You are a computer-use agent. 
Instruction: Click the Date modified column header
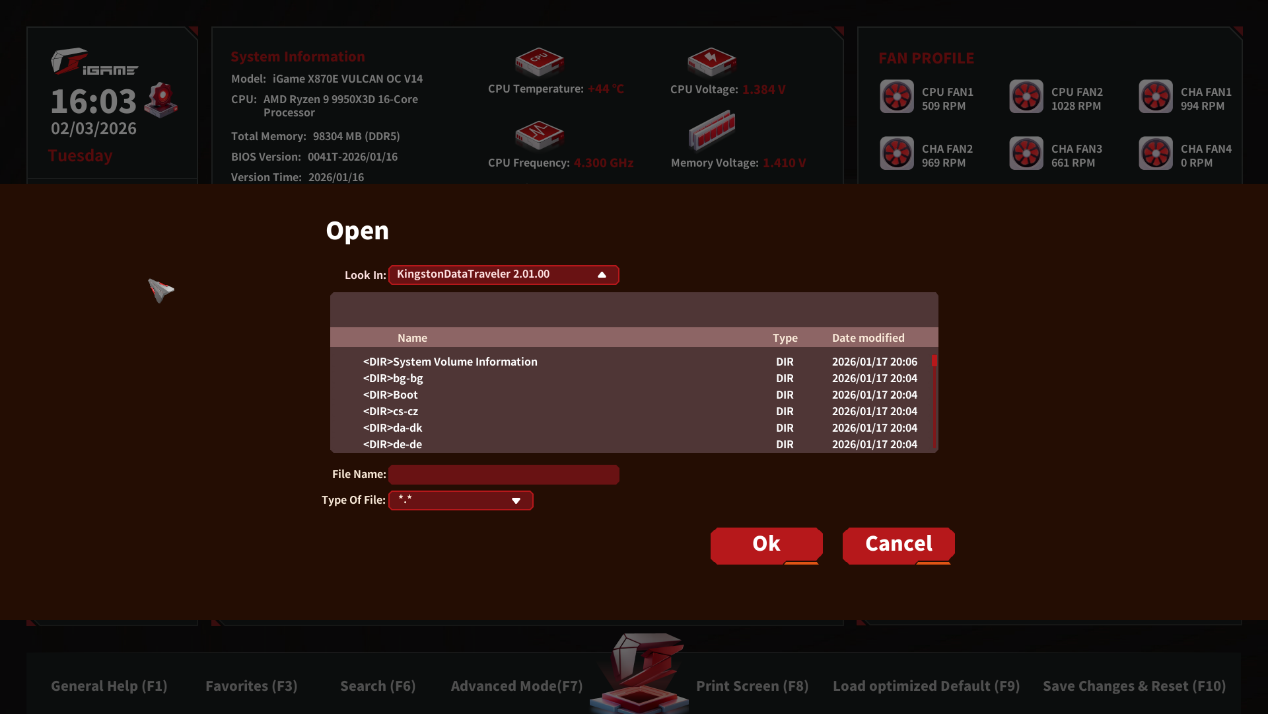867,338
